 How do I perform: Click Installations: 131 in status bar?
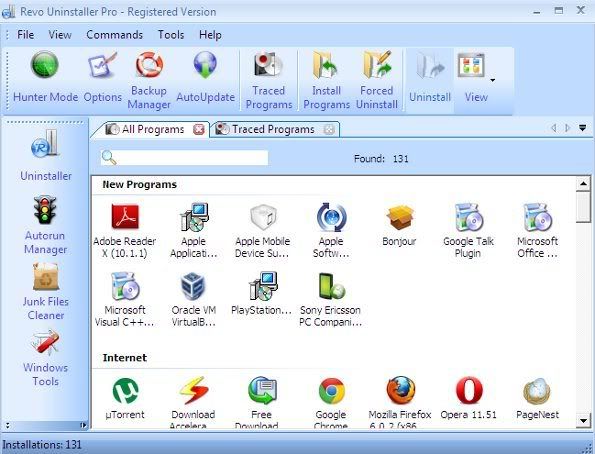pyautogui.click(x=42, y=445)
